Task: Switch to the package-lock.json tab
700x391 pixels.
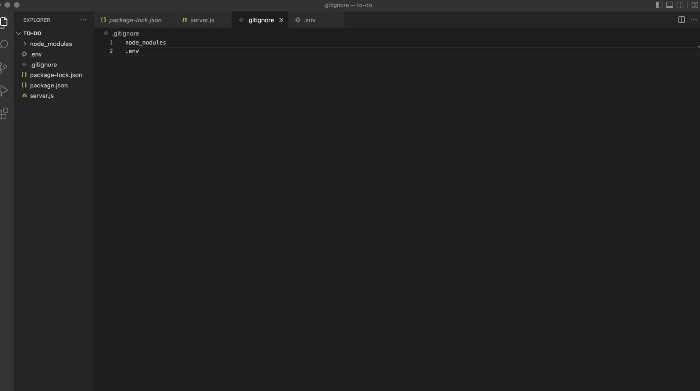Action: 132,20
